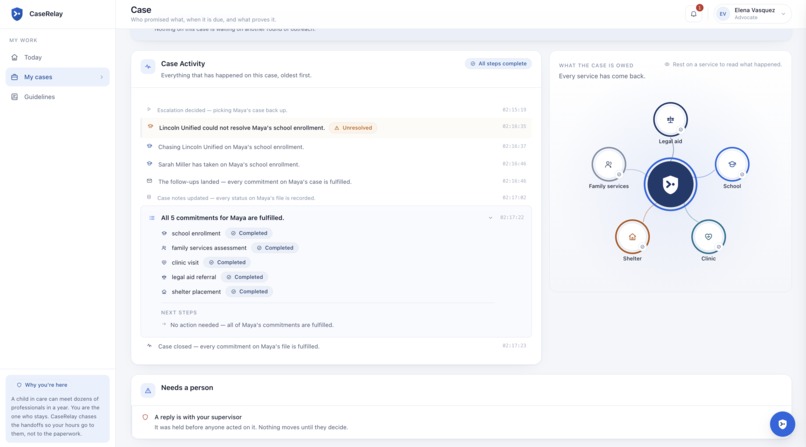This screenshot has width=806, height=447.
Task: Click the Needs a person warning icon
Action: coord(148,391)
